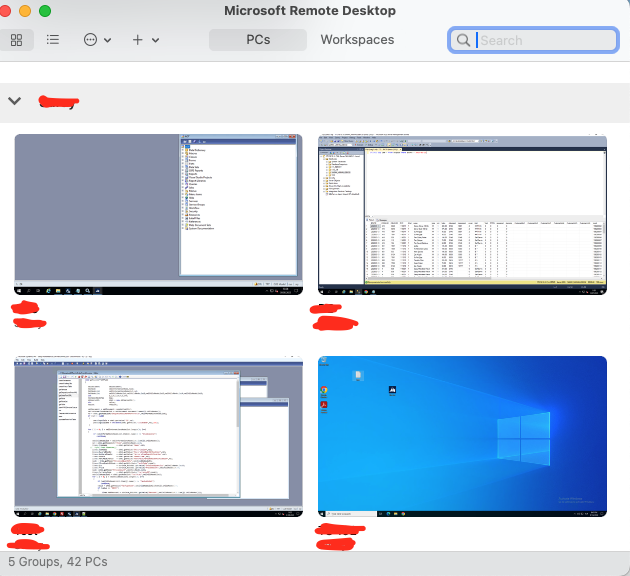Screen dimensions: 630x576
Task: Switch to the Workspaces tab
Action: click(x=357, y=40)
